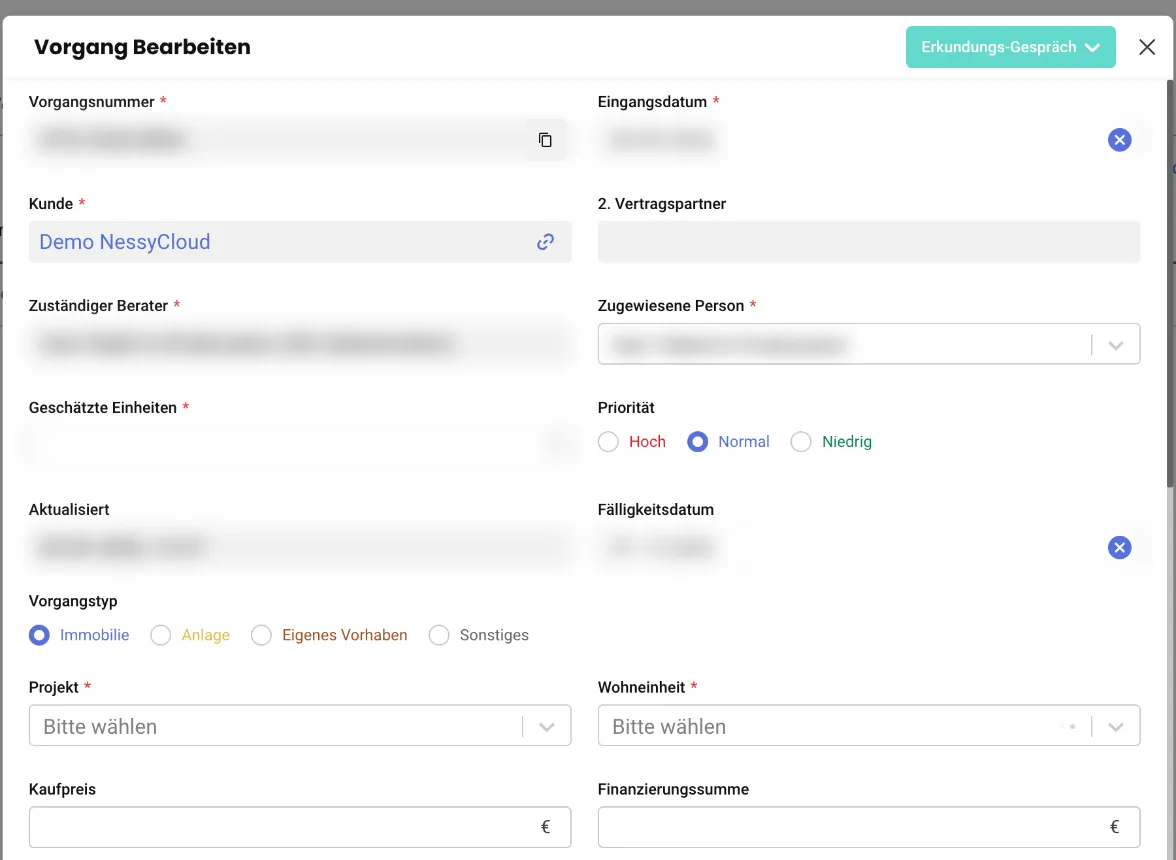Image resolution: width=1176 pixels, height=860 pixels.
Task: Click the Priorität label
Action: [x=626, y=407]
